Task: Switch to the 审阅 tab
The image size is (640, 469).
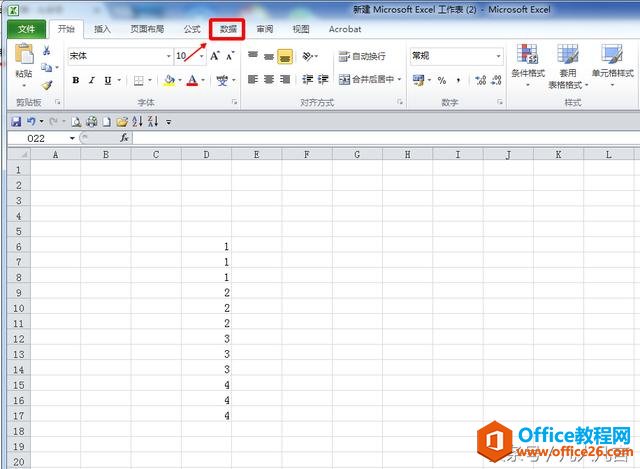Action: pos(264,29)
